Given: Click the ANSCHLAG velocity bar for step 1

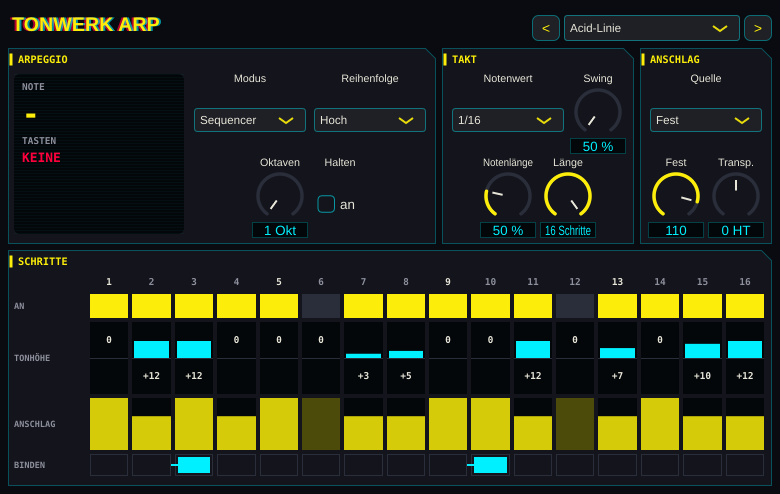Looking at the screenshot, I should (109, 424).
